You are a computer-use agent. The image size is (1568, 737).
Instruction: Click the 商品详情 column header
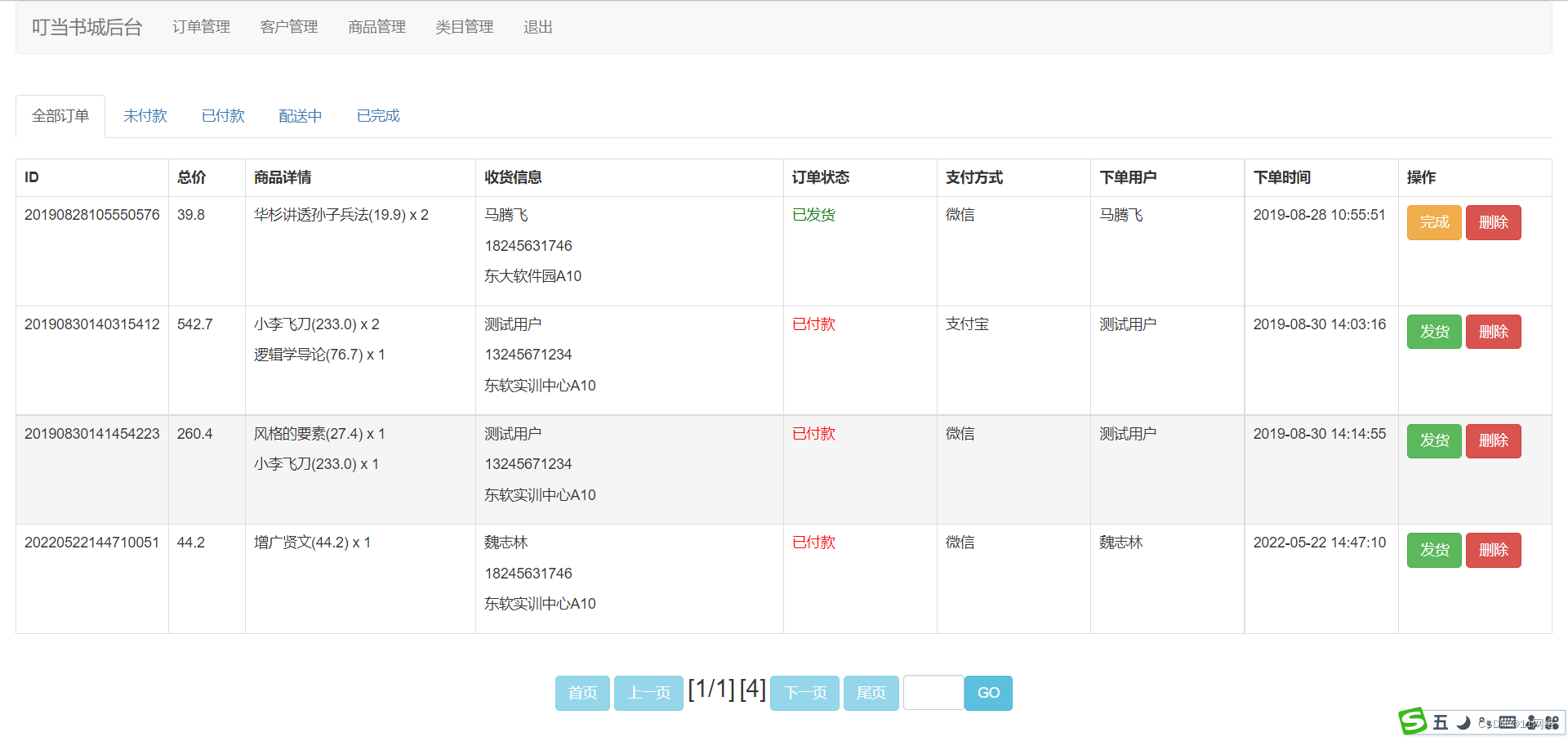pyautogui.click(x=283, y=177)
